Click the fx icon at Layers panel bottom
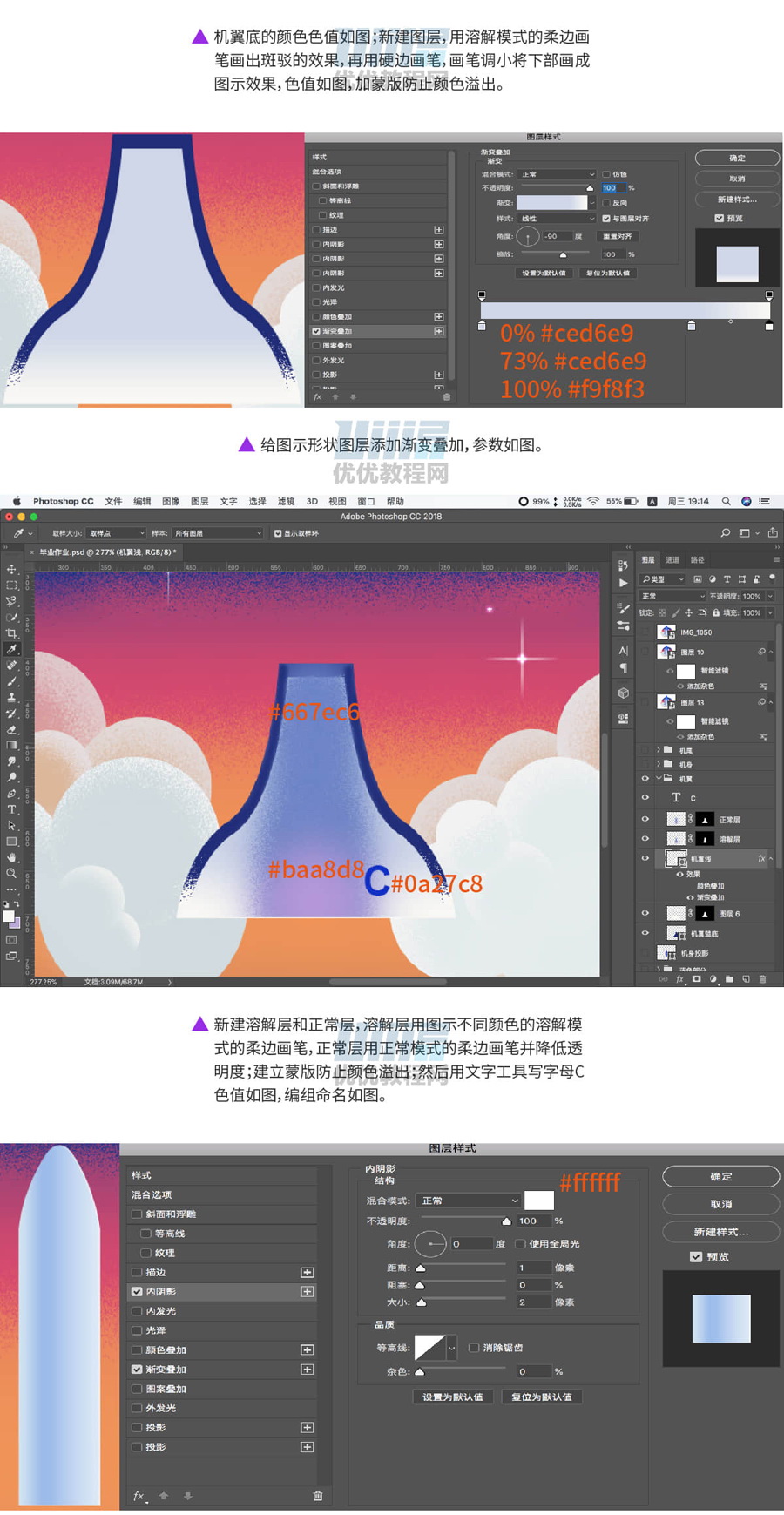 click(679, 979)
